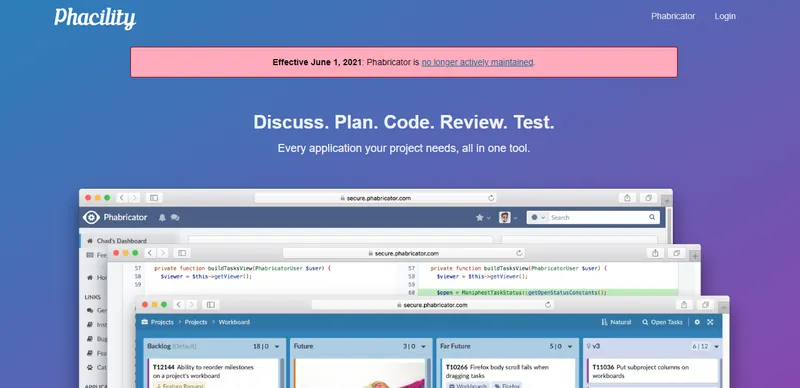Open task T12144 card in Backlog

[213, 373]
